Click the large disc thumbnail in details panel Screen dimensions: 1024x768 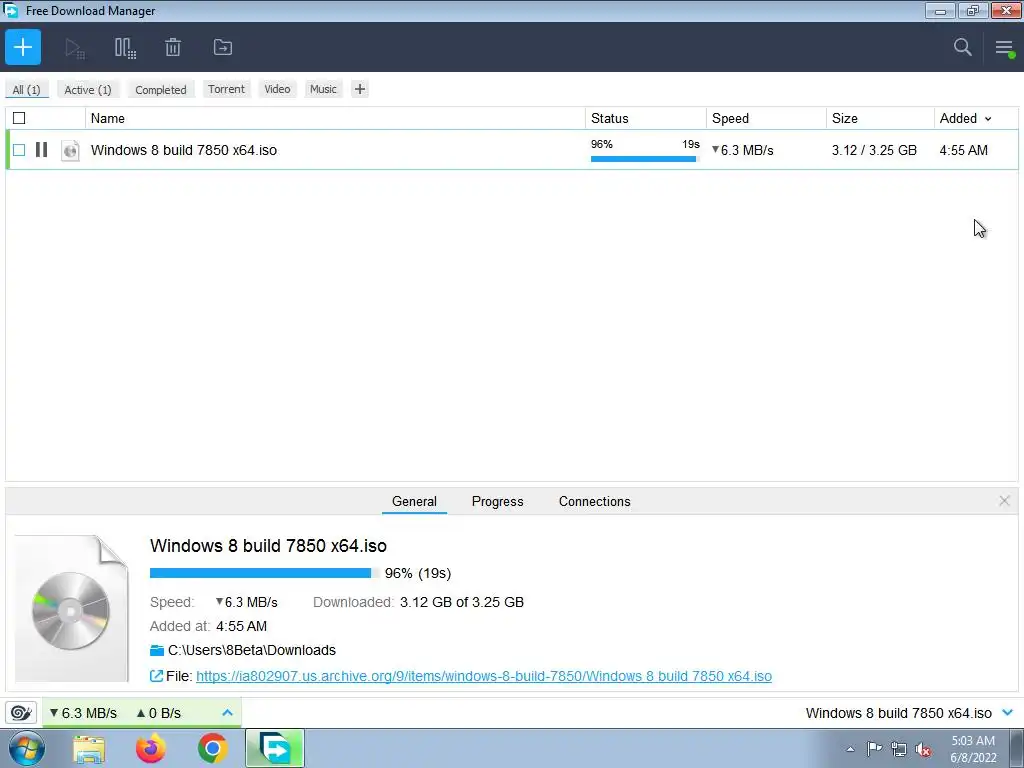pos(71,609)
